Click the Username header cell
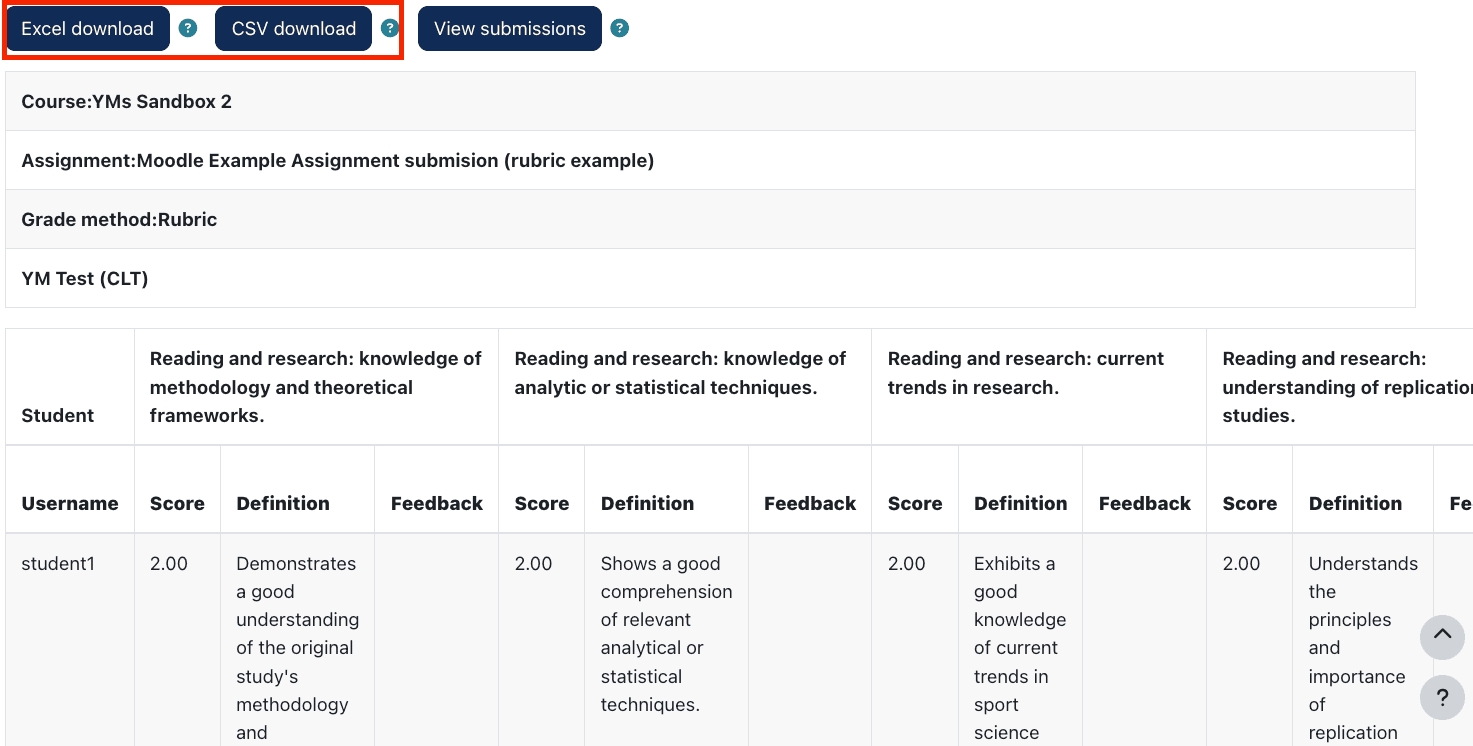The width and height of the screenshot is (1473, 746). [x=69, y=503]
